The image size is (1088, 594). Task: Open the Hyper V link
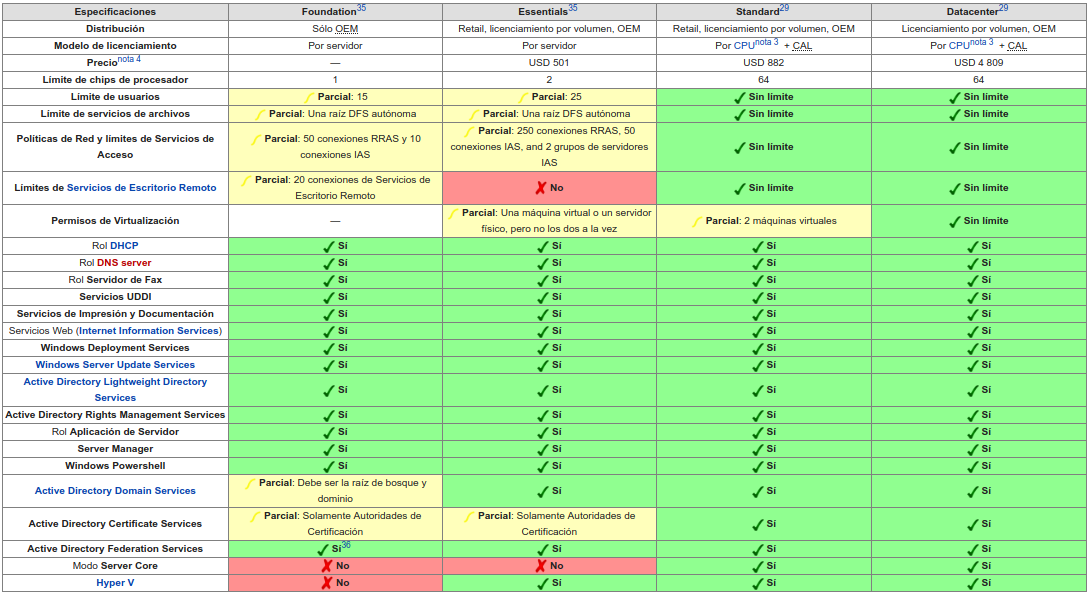tap(115, 583)
